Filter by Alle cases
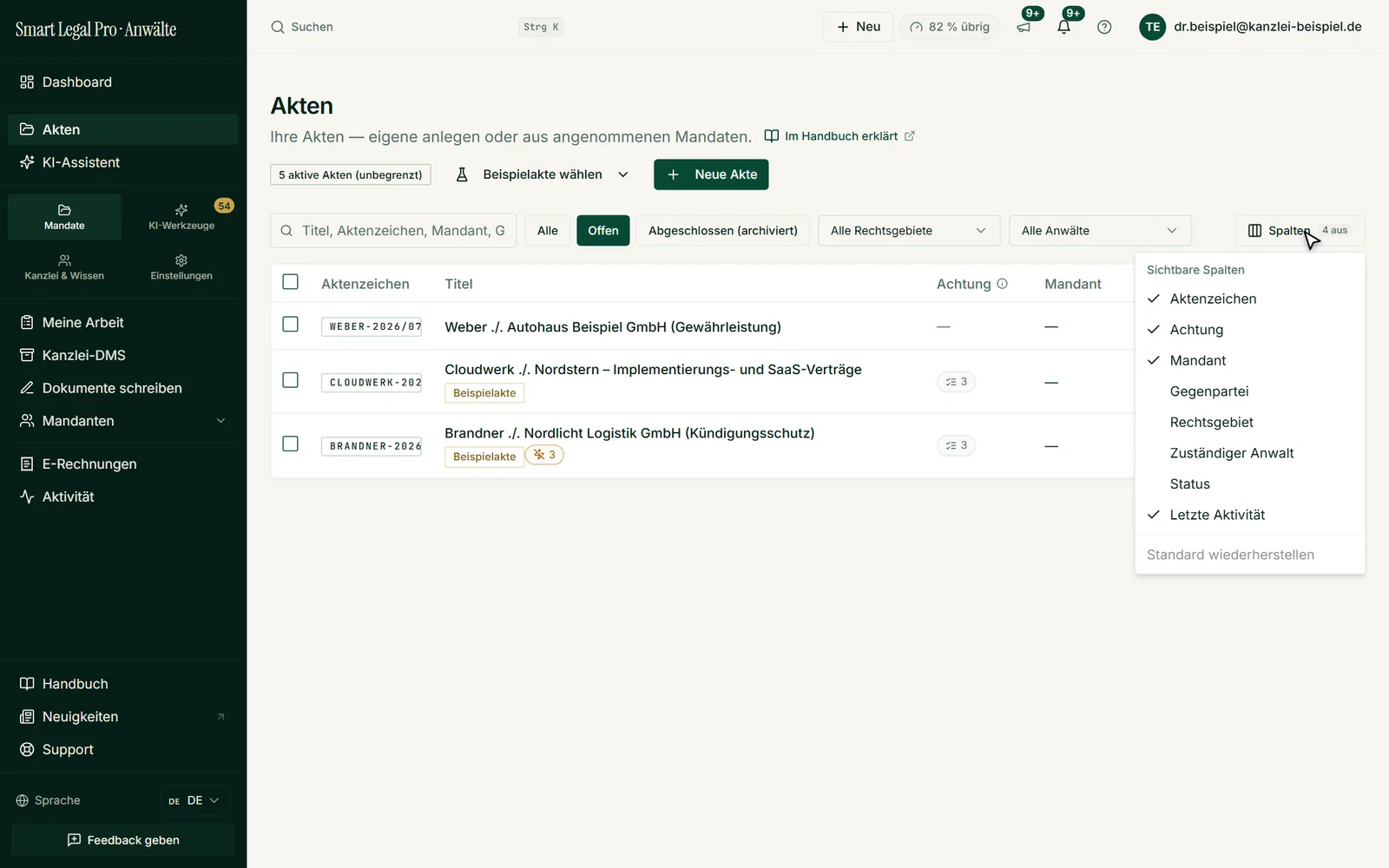This screenshot has height=868, width=1389. click(548, 231)
